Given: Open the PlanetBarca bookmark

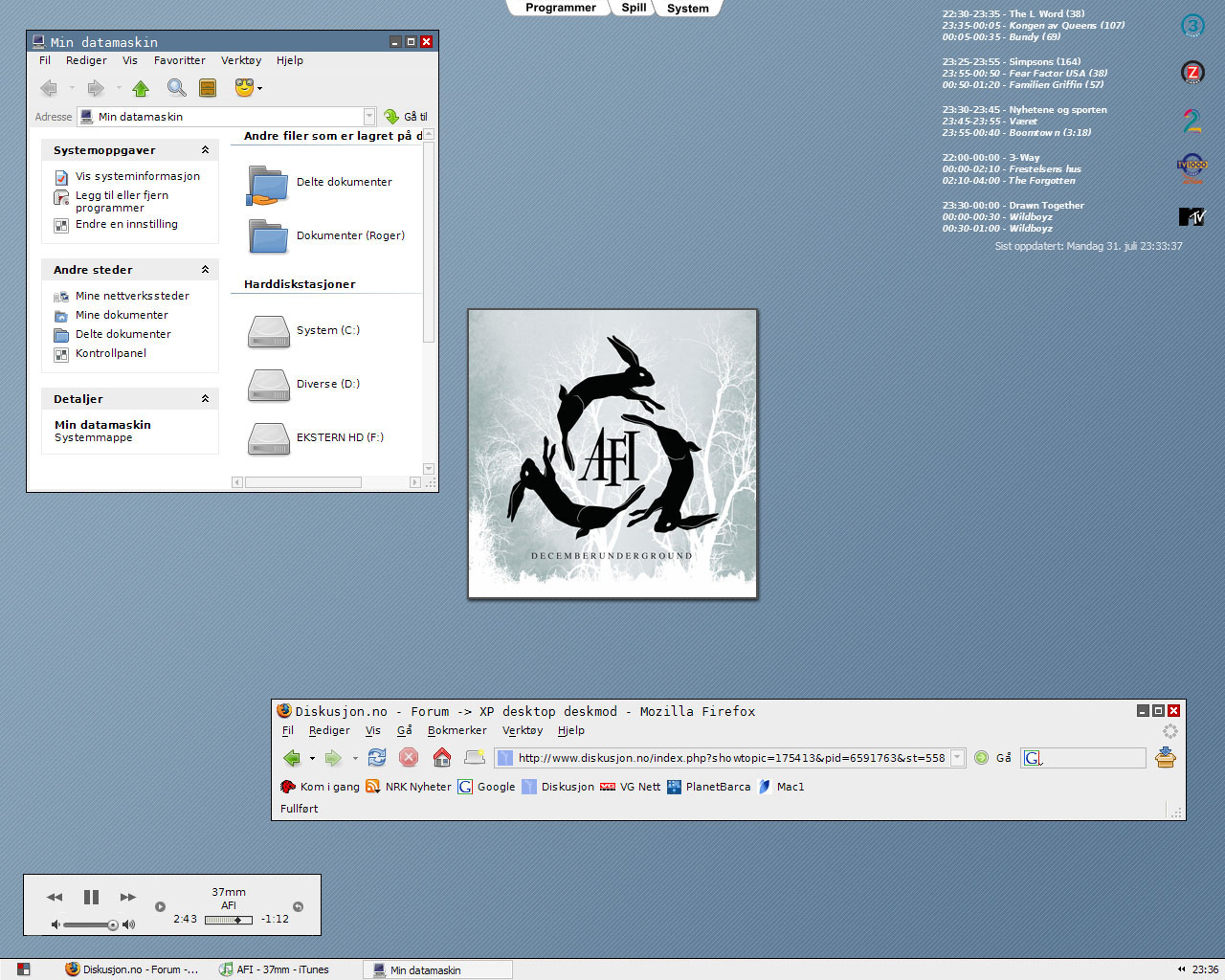Looking at the screenshot, I should pyautogui.click(x=709, y=787).
